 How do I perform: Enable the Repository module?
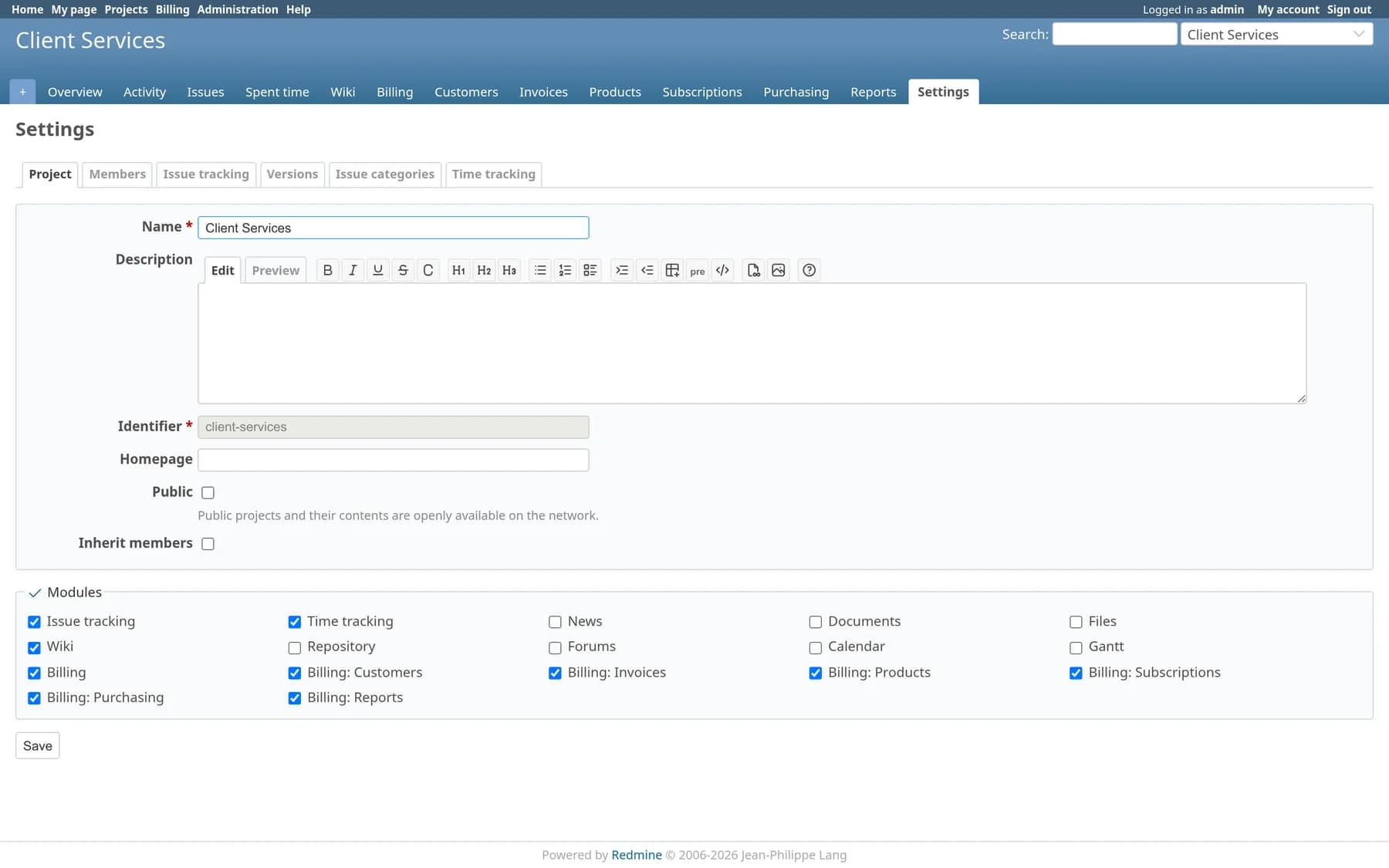295,648
